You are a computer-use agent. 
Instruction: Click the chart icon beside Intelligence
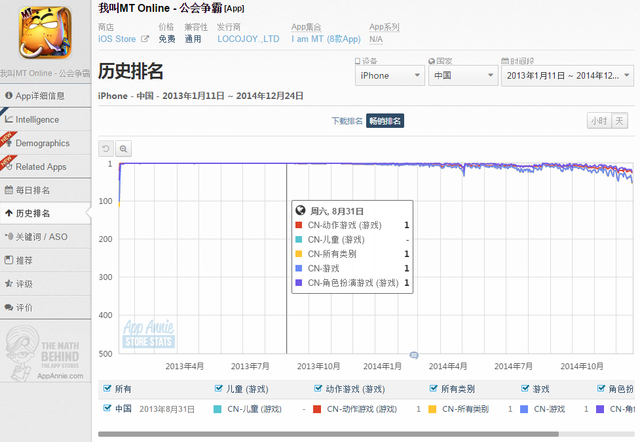(9, 119)
